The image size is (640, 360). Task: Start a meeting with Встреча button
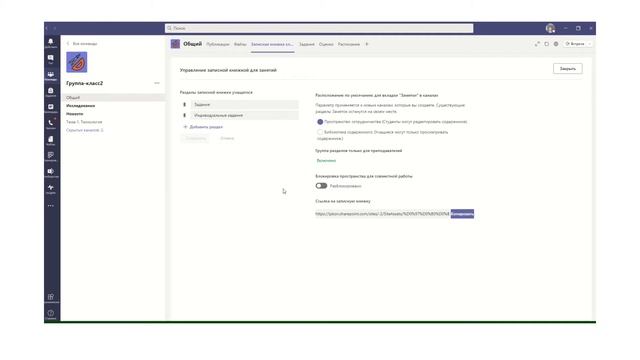tap(575, 44)
